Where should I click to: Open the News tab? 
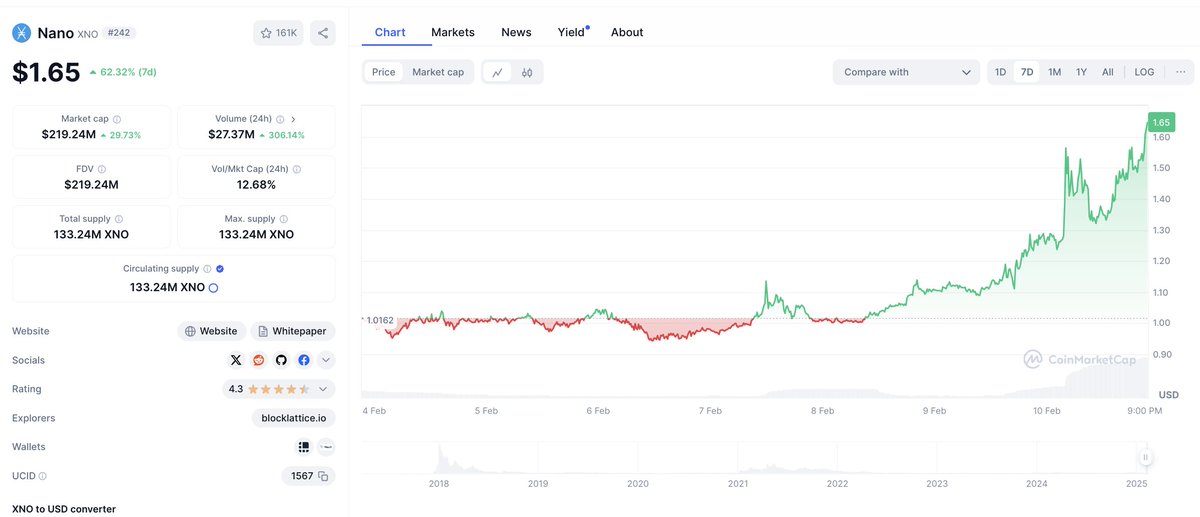tap(516, 32)
